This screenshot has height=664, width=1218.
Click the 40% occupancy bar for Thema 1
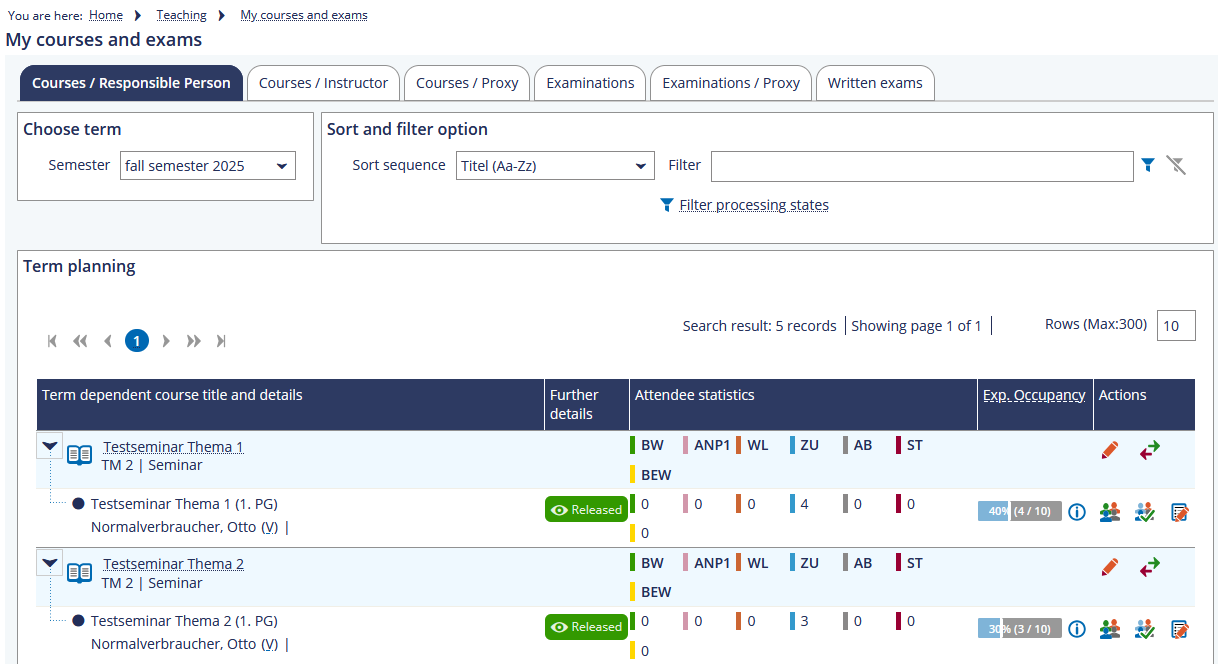[1019, 511]
